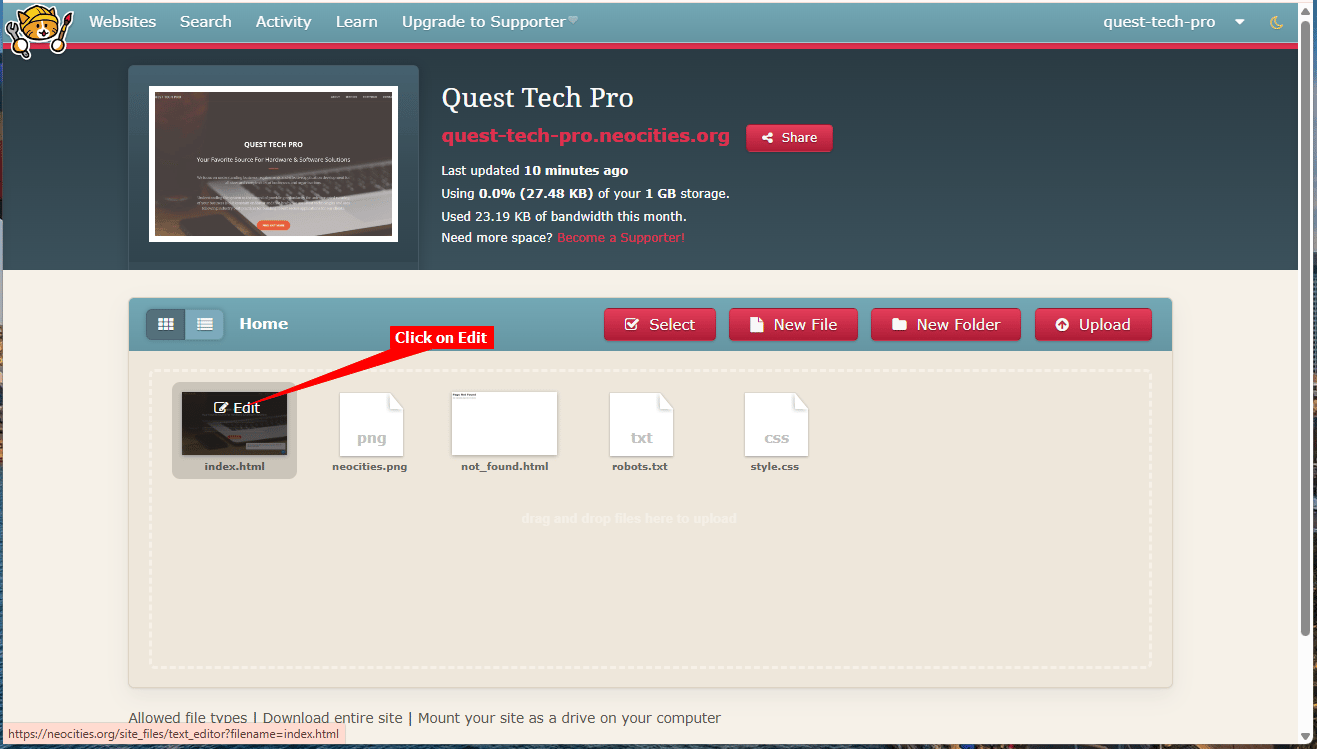Open the Learn menu item
The image size is (1317, 749).
click(357, 22)
